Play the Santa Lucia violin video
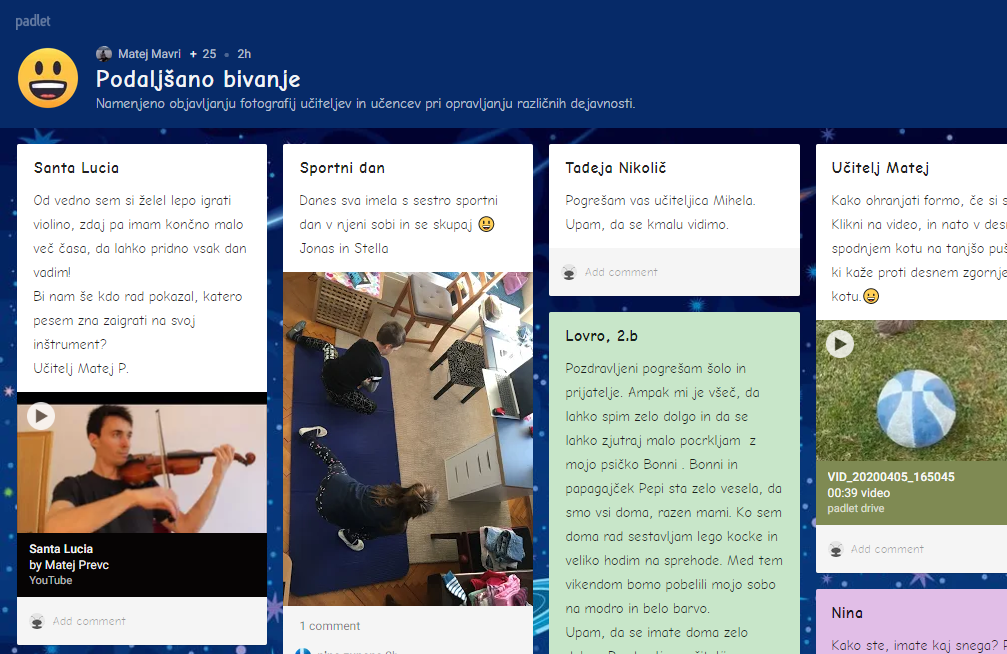 tap(40, 416)
